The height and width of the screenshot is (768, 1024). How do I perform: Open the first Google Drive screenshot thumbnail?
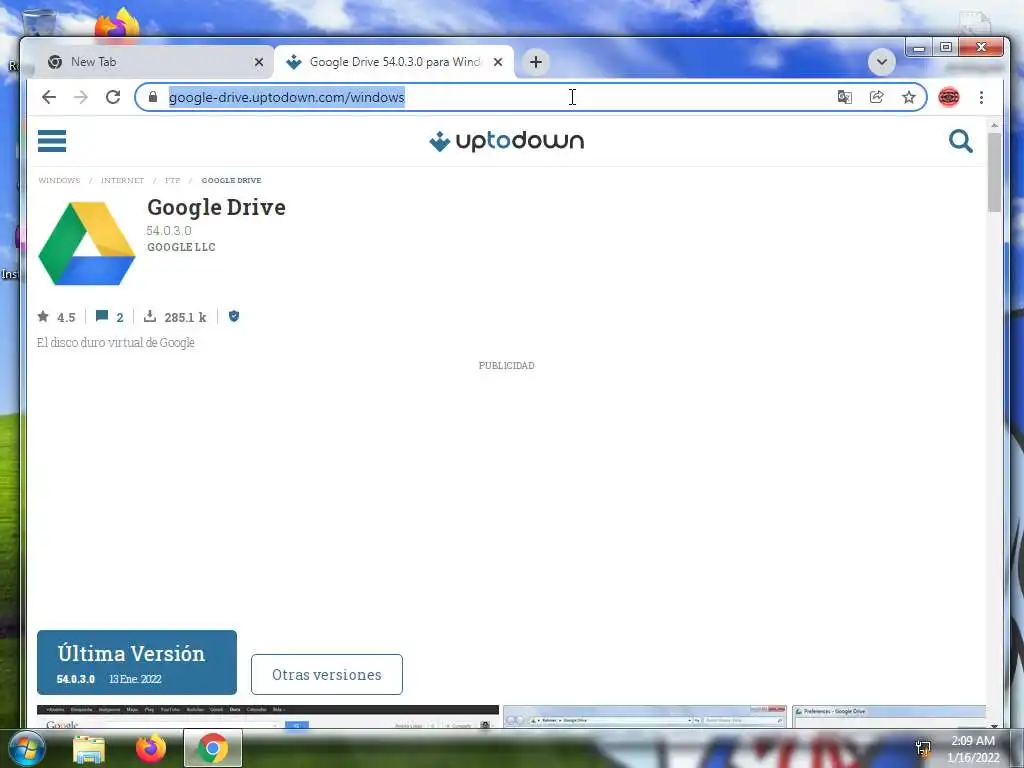pos(268,716)
